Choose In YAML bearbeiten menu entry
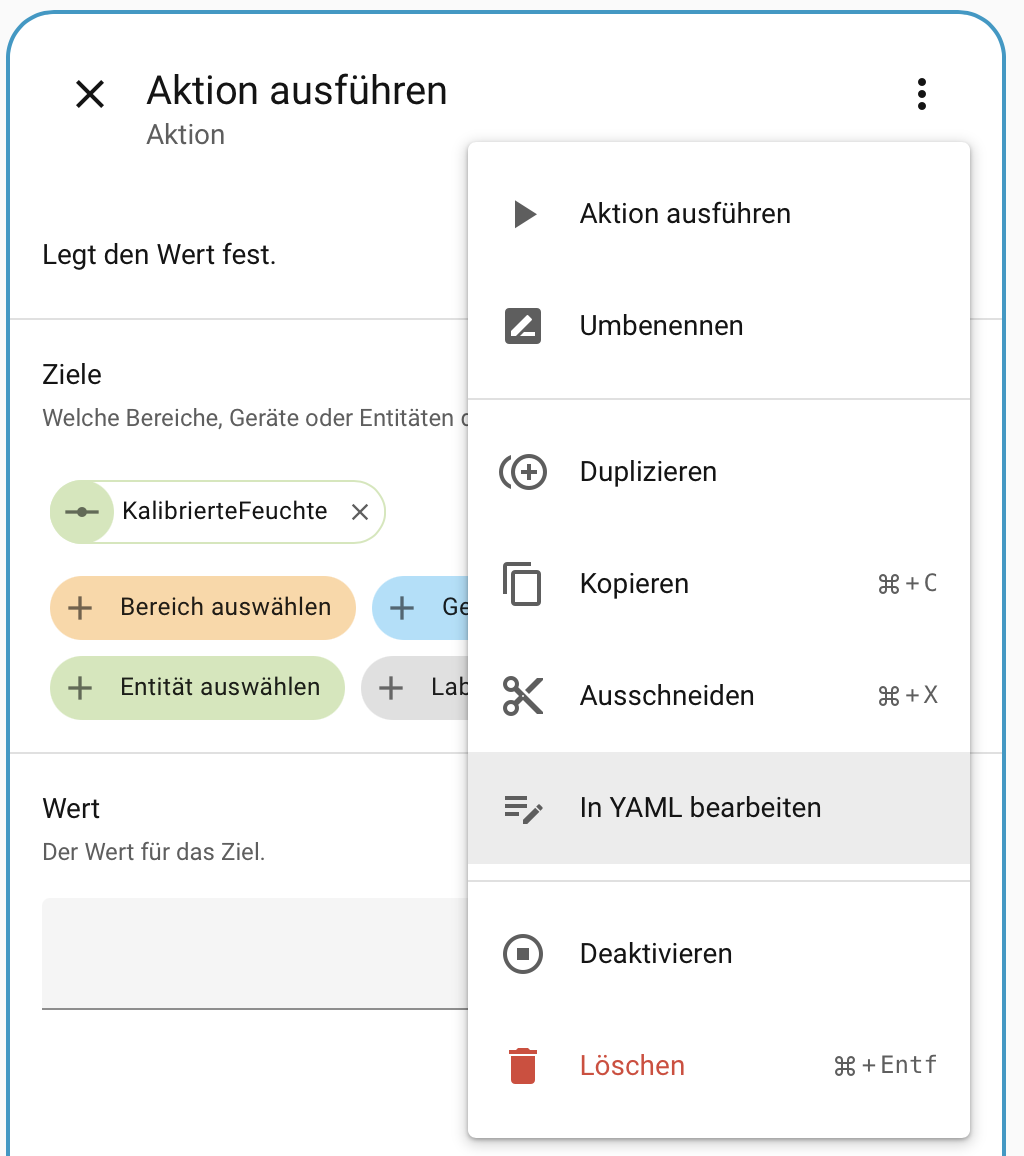This screenshot has width=1024, height=1156. point(700,808)
